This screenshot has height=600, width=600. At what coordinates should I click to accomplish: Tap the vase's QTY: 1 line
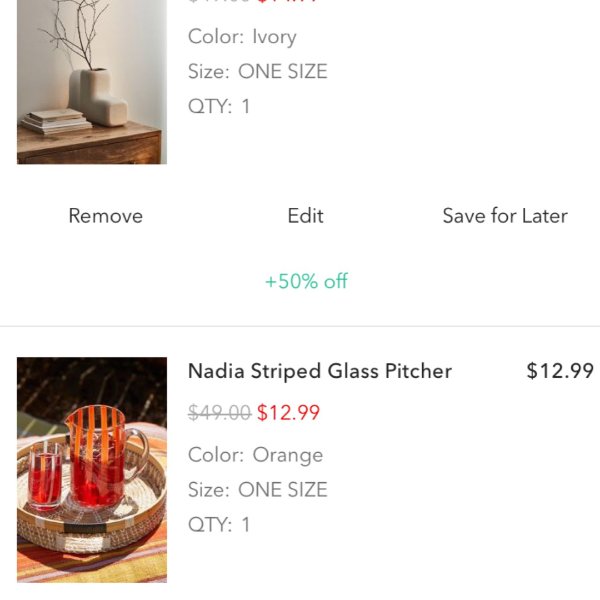point(219,106)
